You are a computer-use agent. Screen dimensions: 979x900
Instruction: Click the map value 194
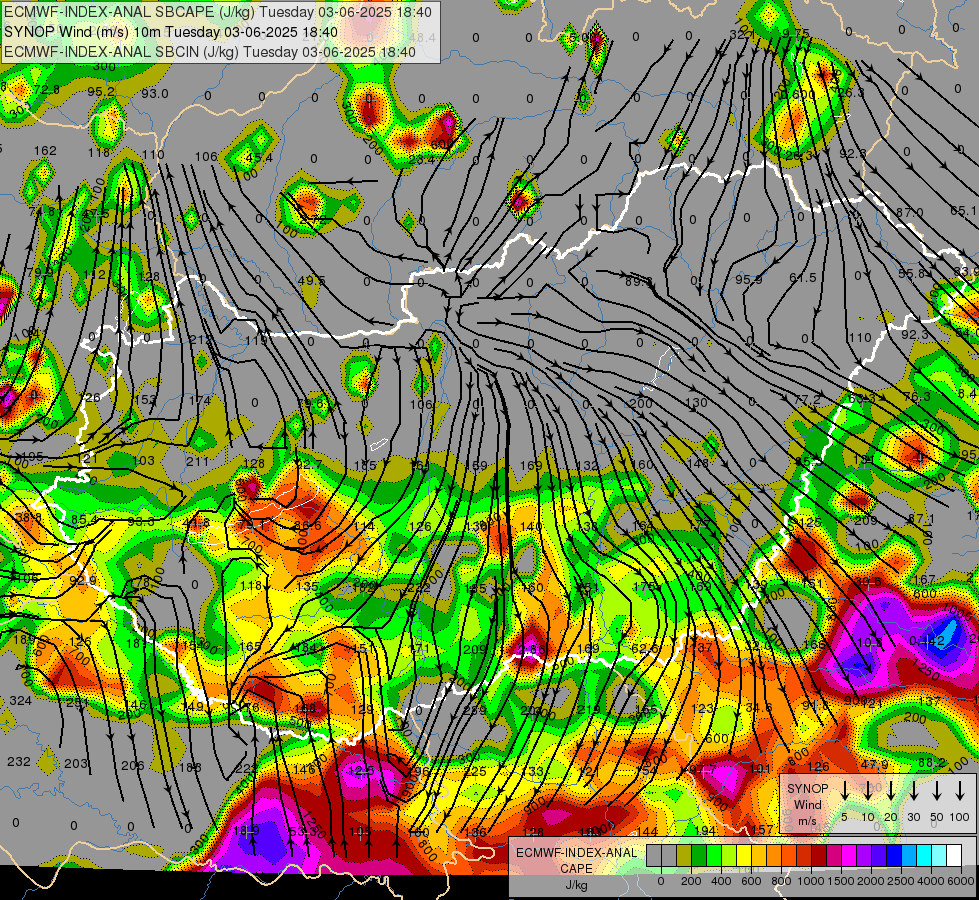tap(705, 830)
